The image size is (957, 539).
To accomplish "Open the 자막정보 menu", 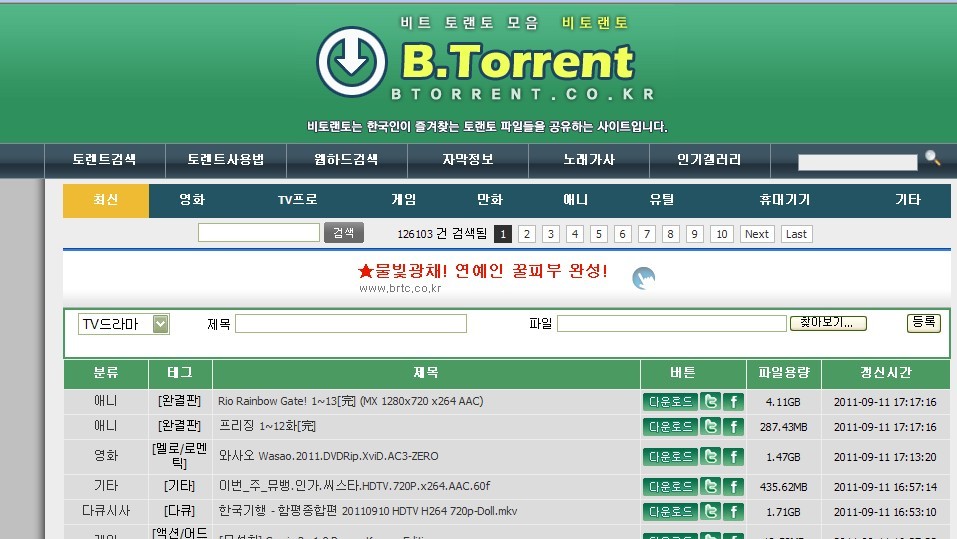I will click(x=468, y=160).
